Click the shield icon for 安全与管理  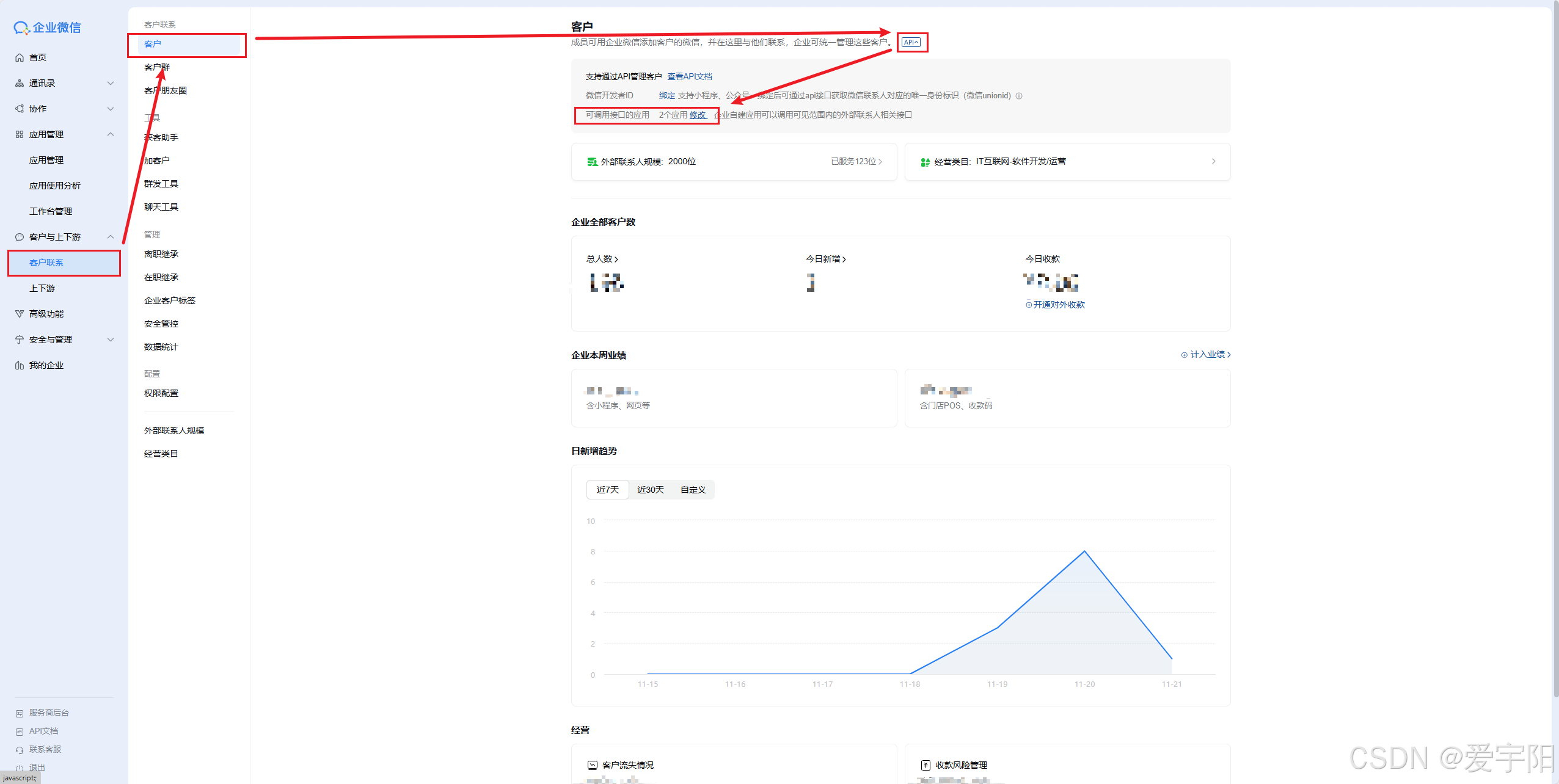coord(20,339)
